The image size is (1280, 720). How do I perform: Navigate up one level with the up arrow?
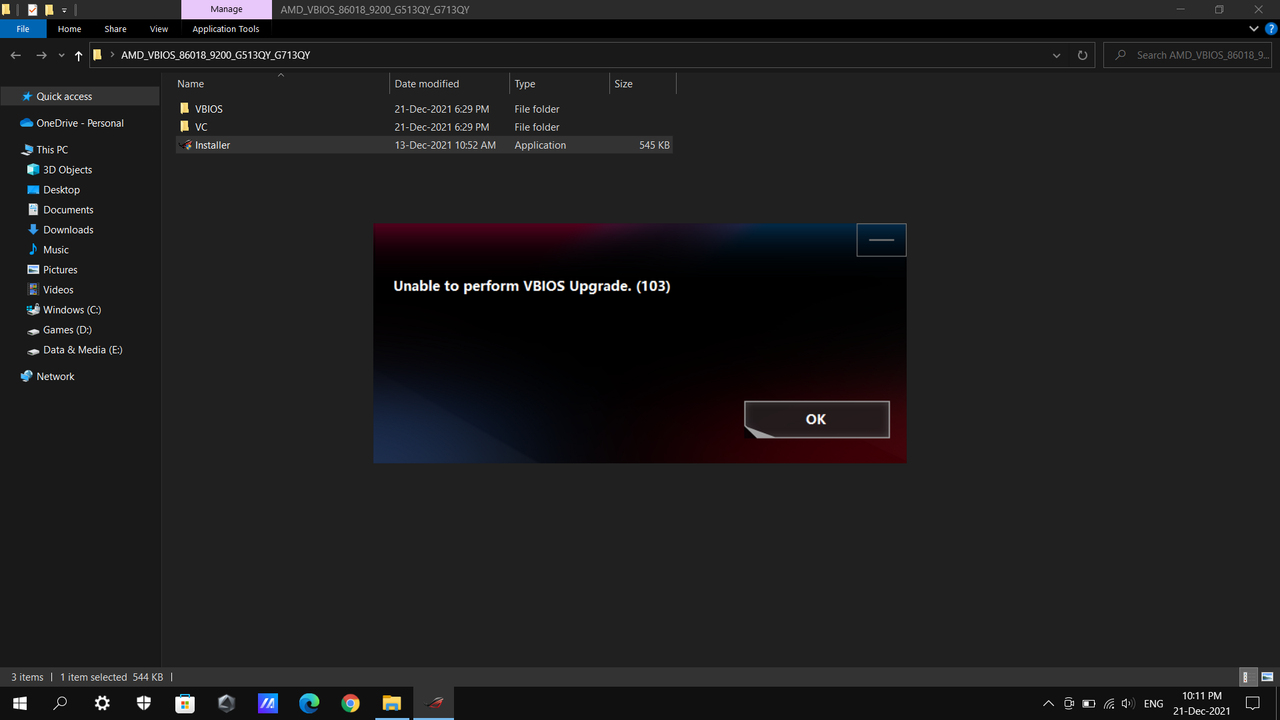click(78, 55)
